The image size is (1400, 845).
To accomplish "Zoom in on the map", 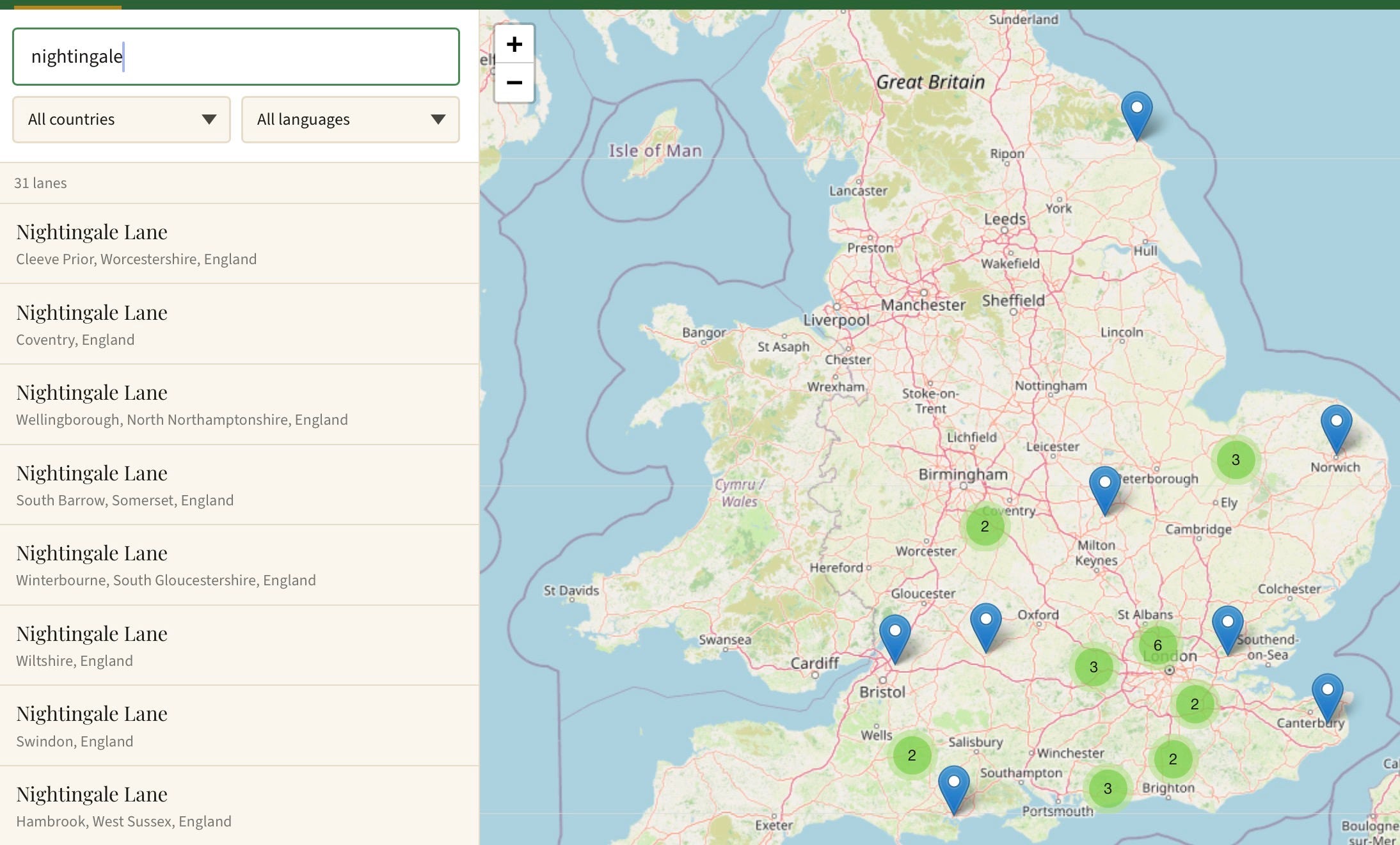I will click(x=514, y=44).
